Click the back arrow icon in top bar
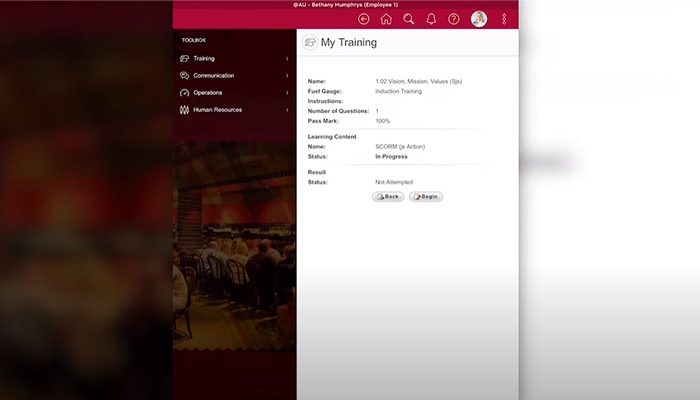Viewport: 700px width, 400px height. (363, 19)
